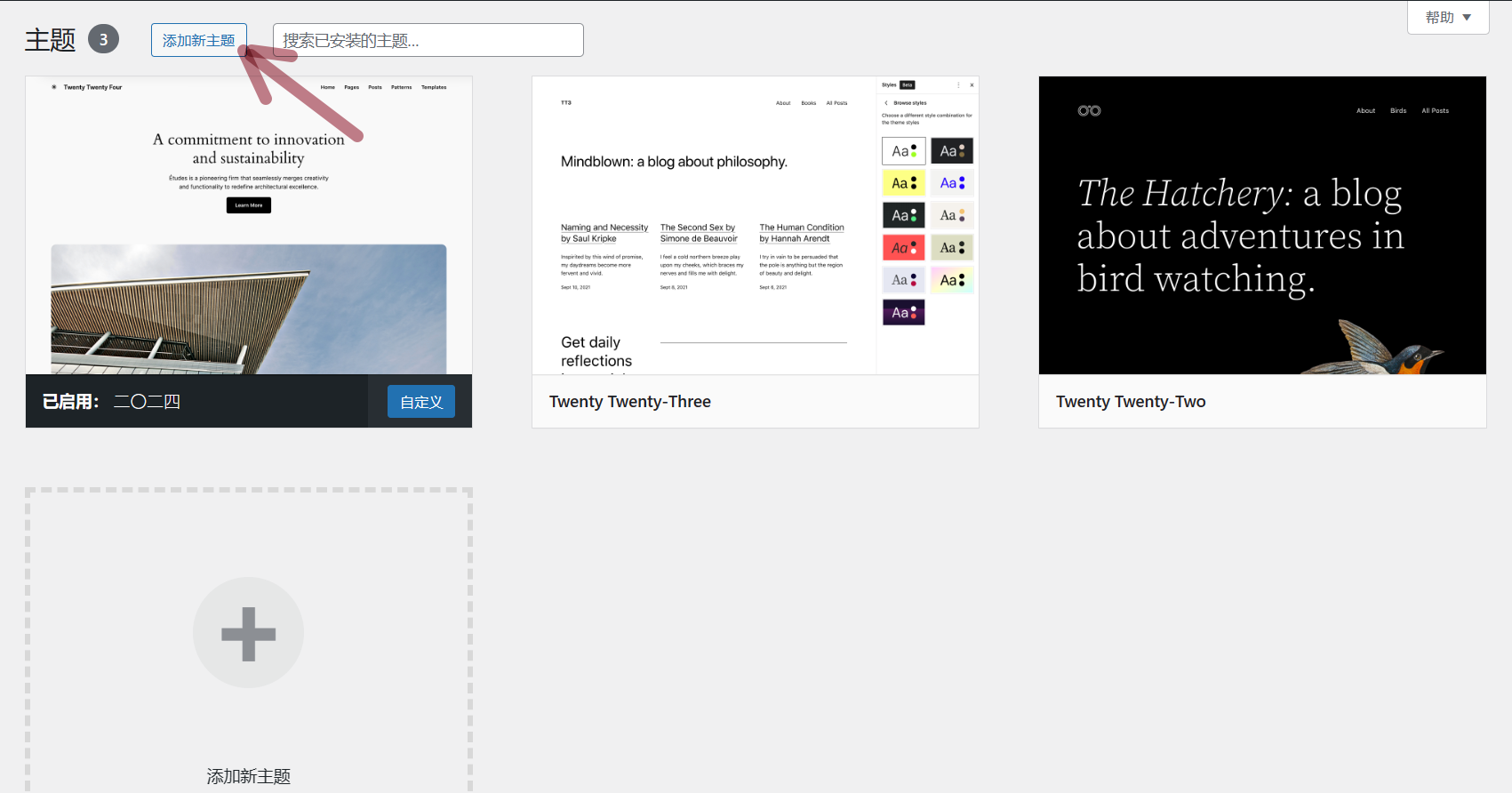Focus the search installed themes field

coord(428,40)
